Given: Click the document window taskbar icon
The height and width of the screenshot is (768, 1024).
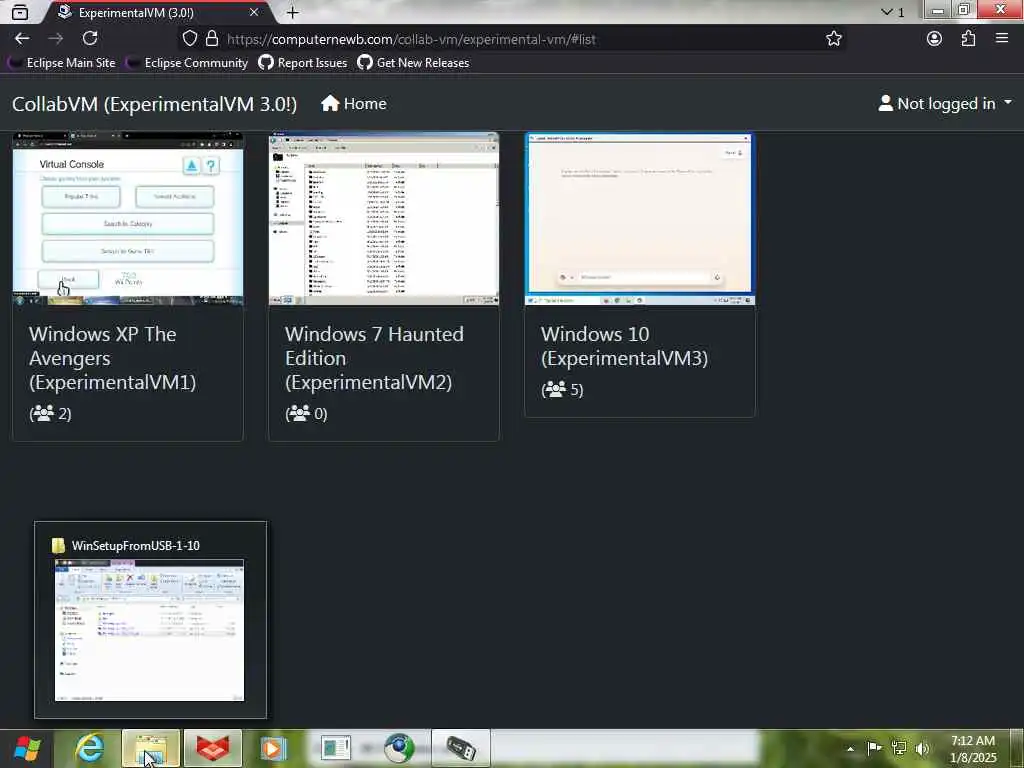Looking at the screenshot, I should 336,748.
